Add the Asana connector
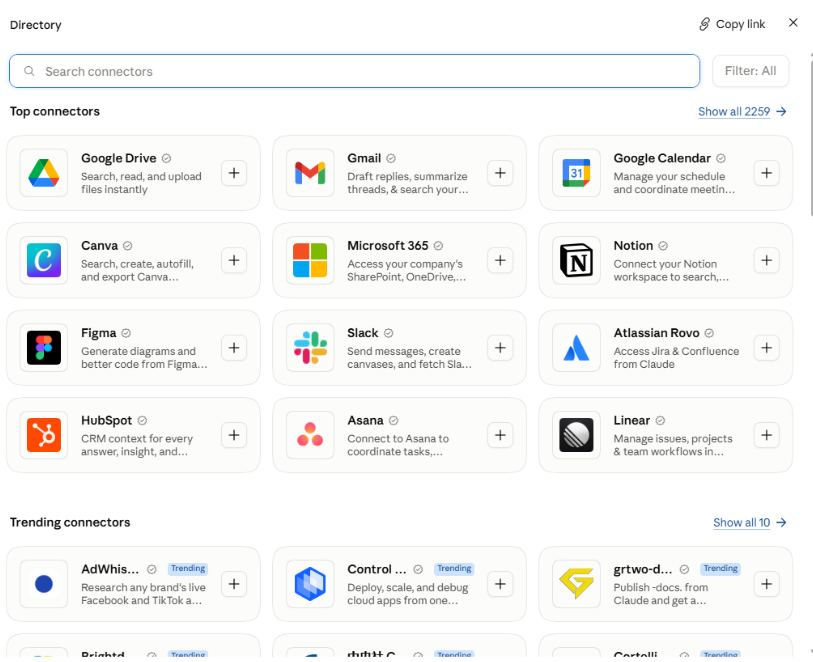The height and width of the screenshot is (662, 813). [x=500, y=435]
